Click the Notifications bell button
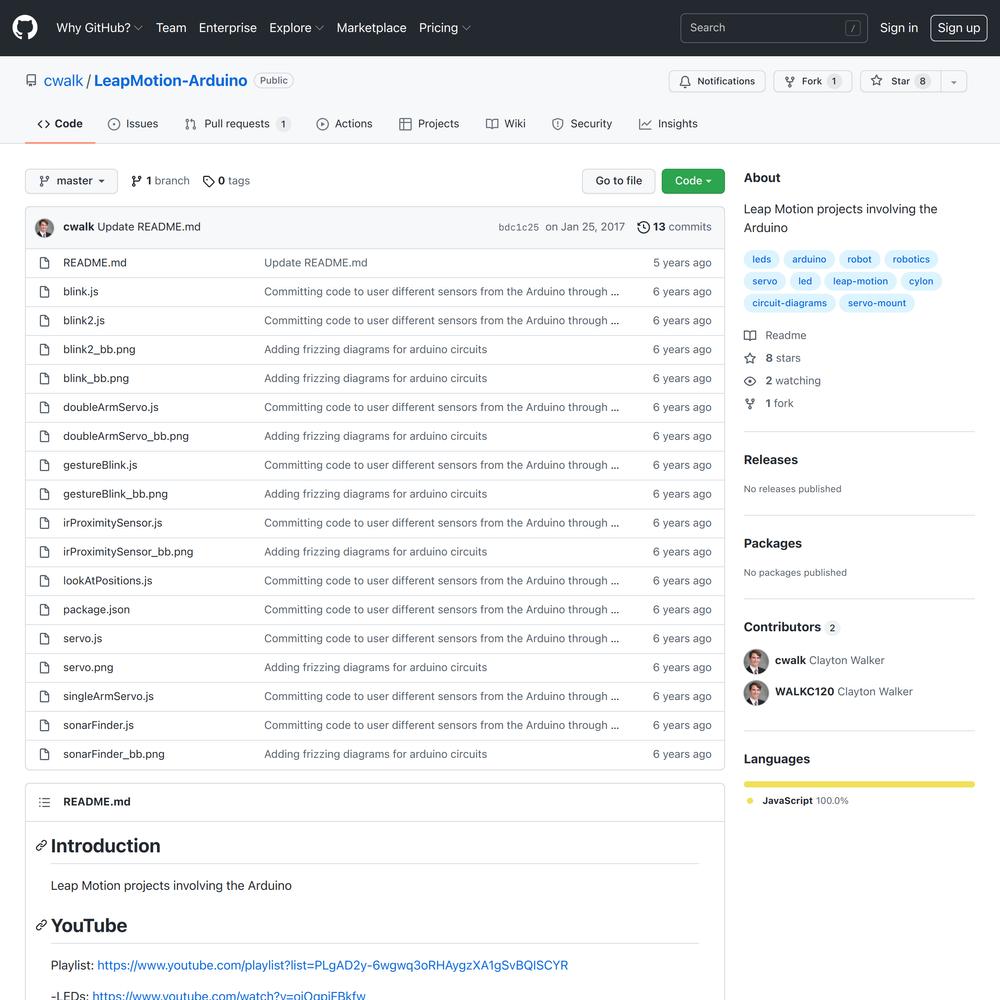Viewport: 1000px width, 1000px height. click(716, 81)
